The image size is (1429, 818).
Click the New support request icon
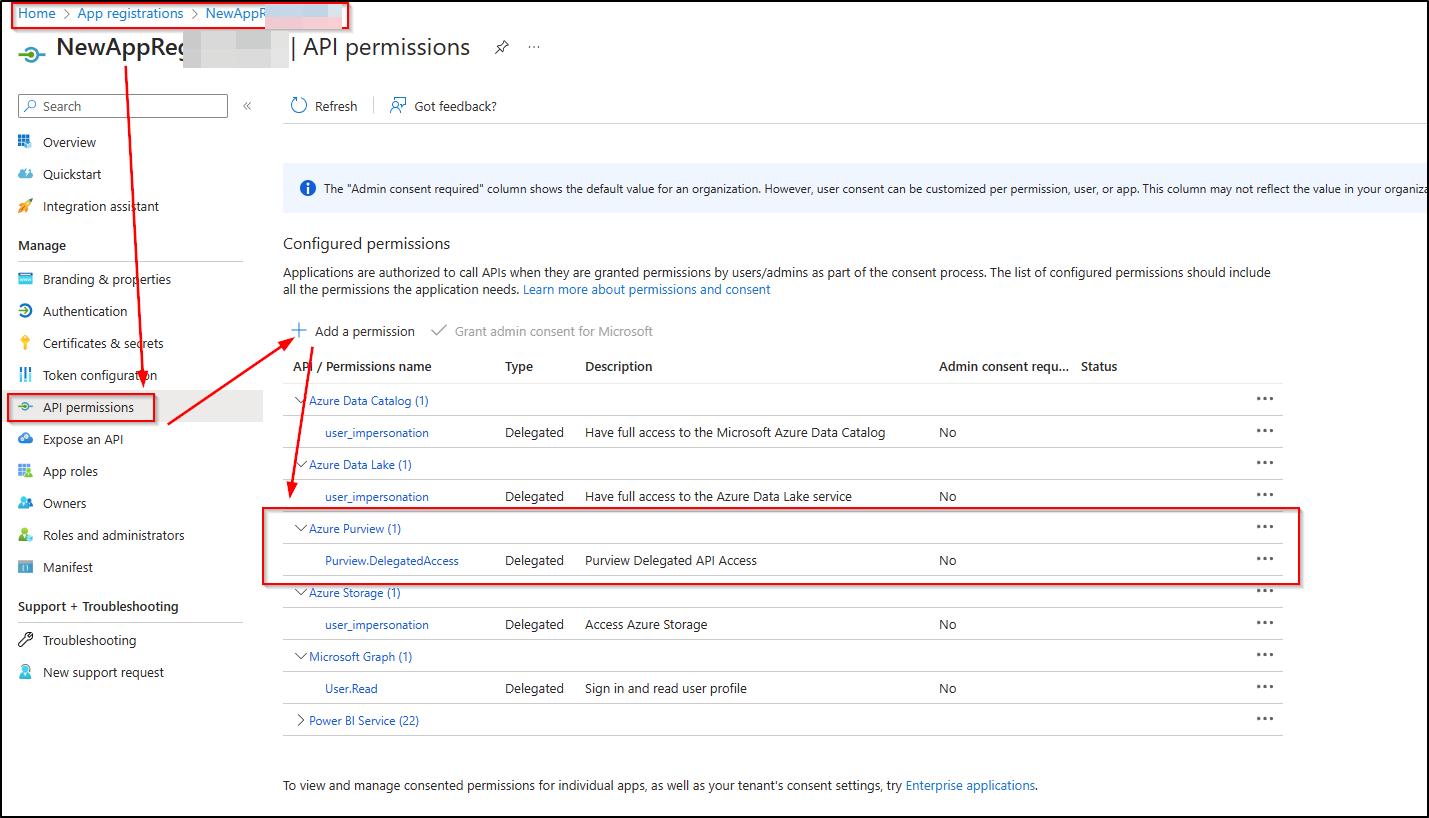[26, 672]
